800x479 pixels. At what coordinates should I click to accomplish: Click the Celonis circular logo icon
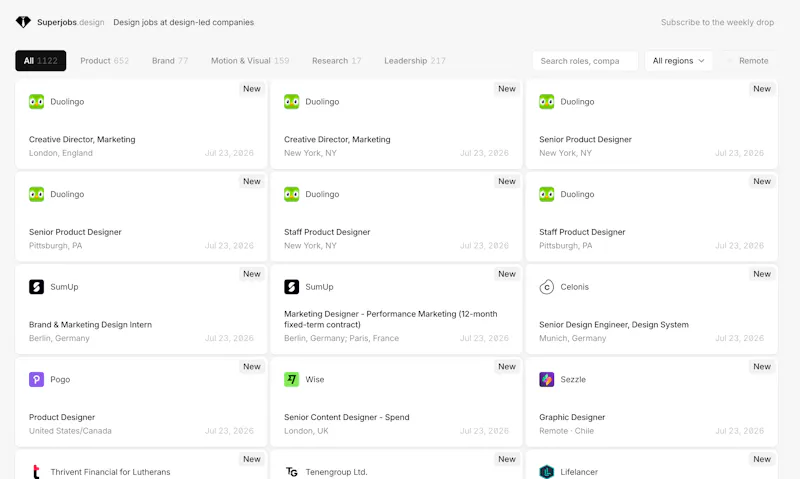(x=546, y=287)
